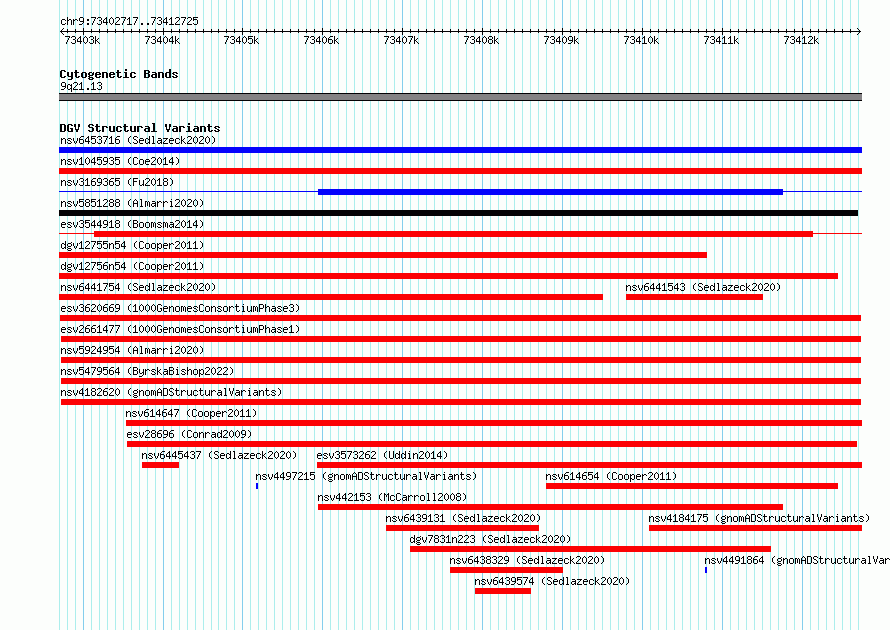Open dgv12755n54 (Cooper2011) label
This screenshot has height=630, width=890.
tap(132, 245)
